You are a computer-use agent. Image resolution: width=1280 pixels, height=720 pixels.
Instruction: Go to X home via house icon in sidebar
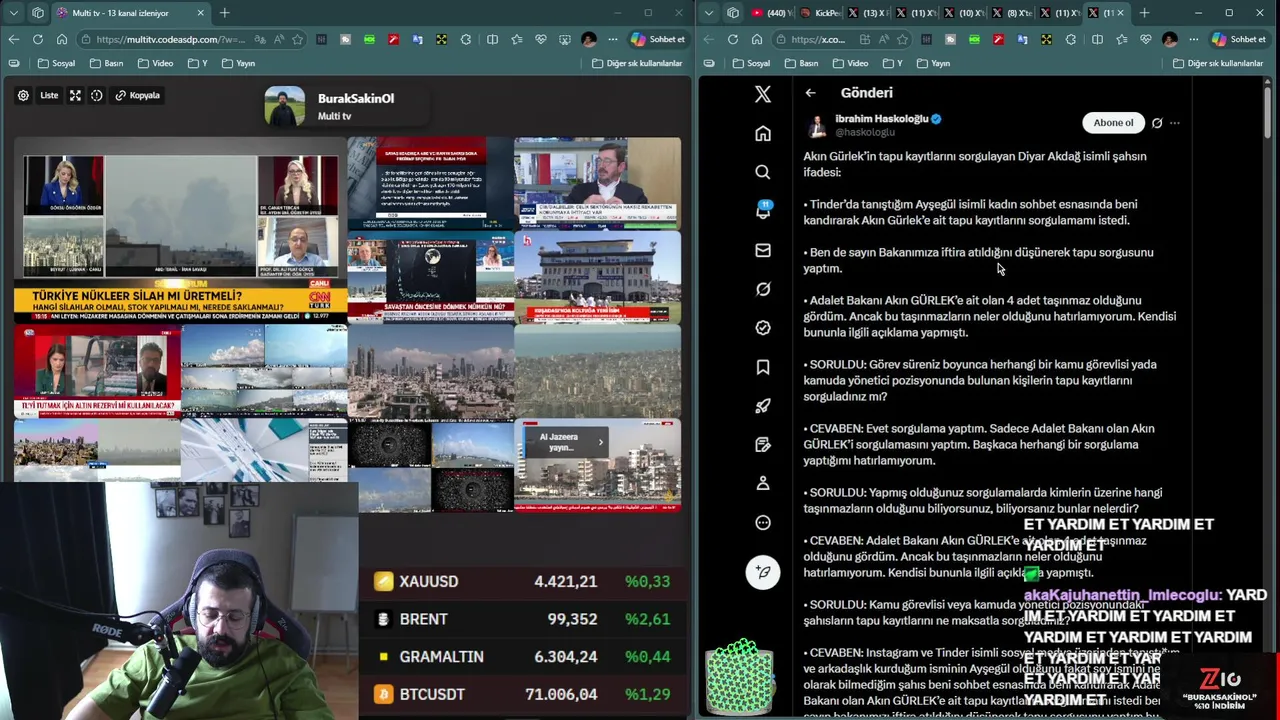coord(763,133)
